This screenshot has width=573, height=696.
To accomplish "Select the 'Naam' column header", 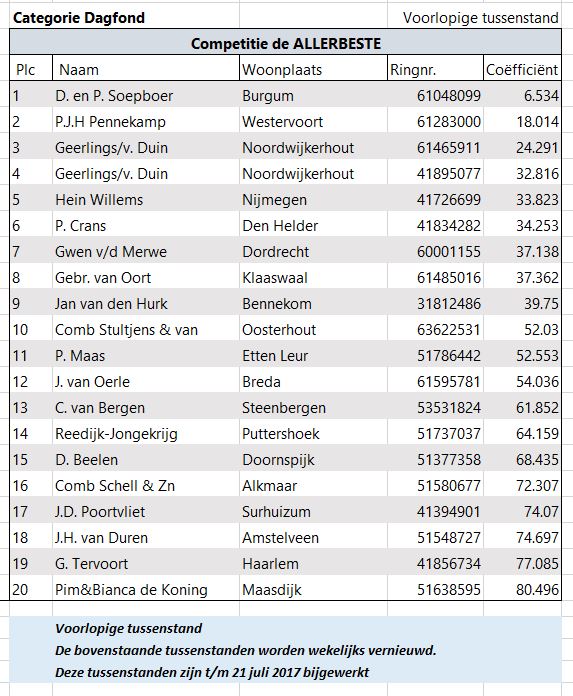I will click(x=146, y=69).
